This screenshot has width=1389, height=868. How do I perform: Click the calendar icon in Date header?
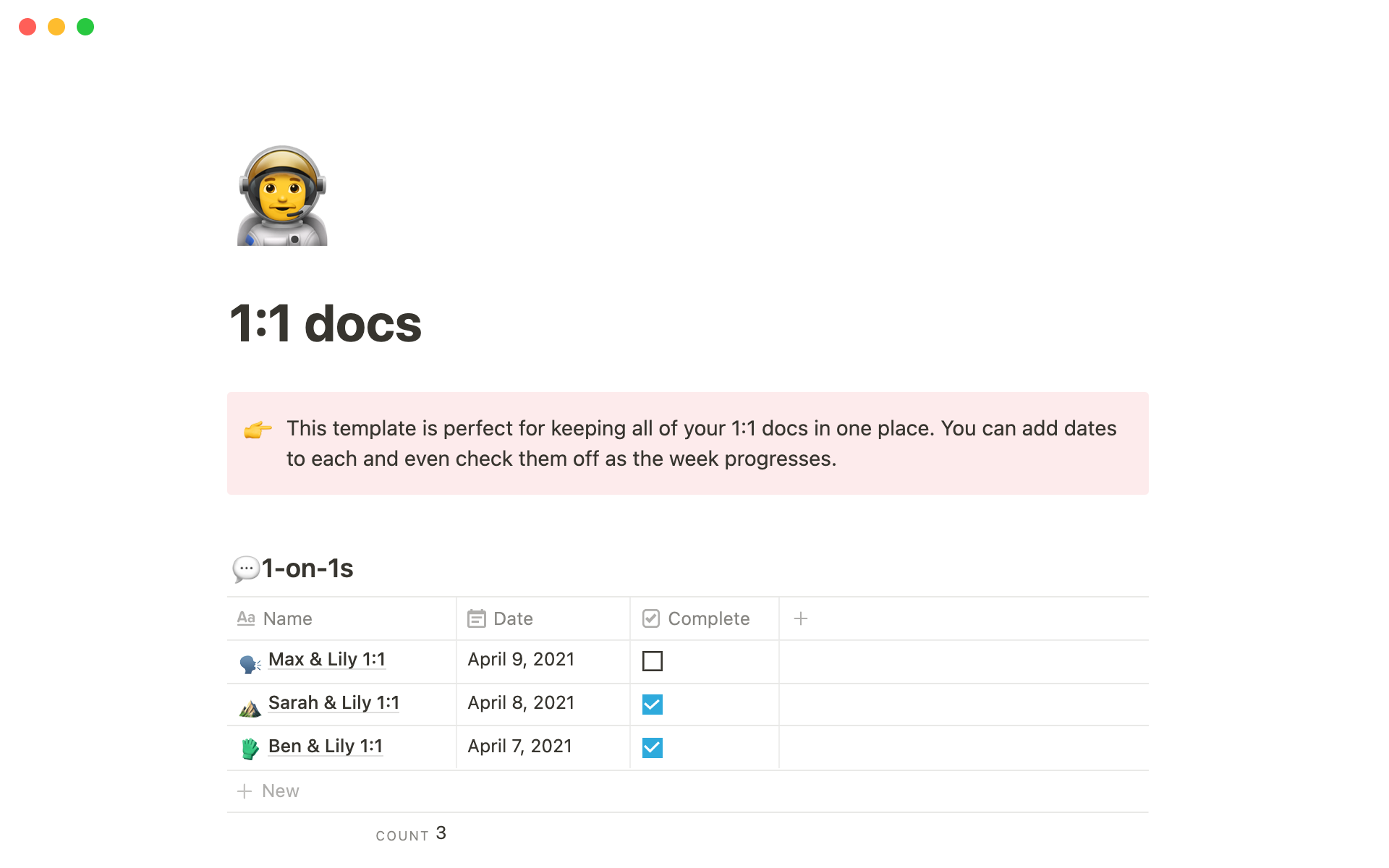click(x=477, y=619)
